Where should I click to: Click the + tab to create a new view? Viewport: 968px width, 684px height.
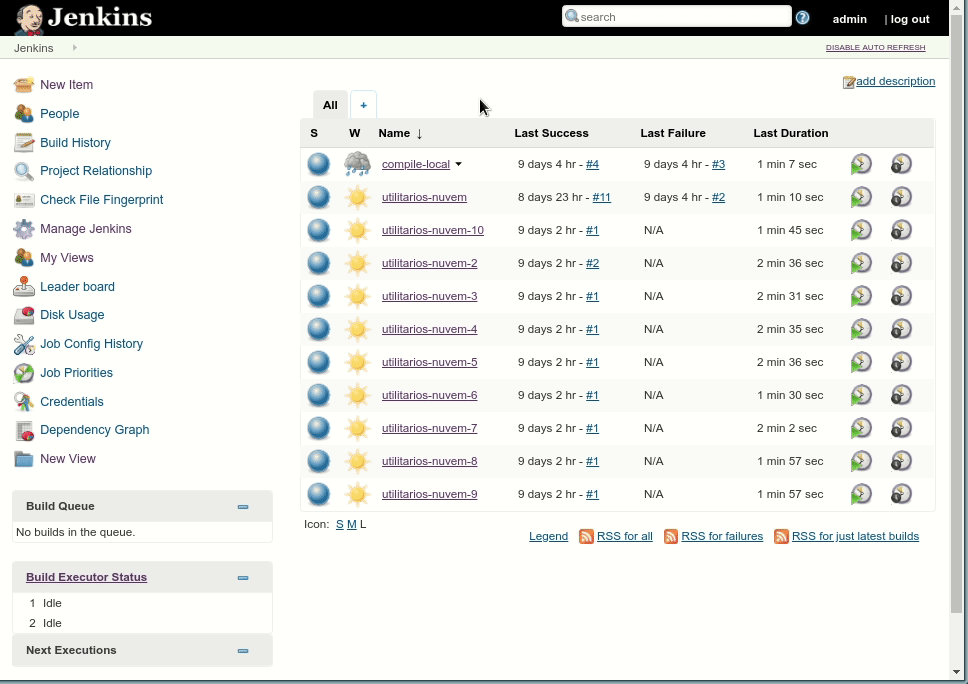pyautogui.click(x=363, y=104)
